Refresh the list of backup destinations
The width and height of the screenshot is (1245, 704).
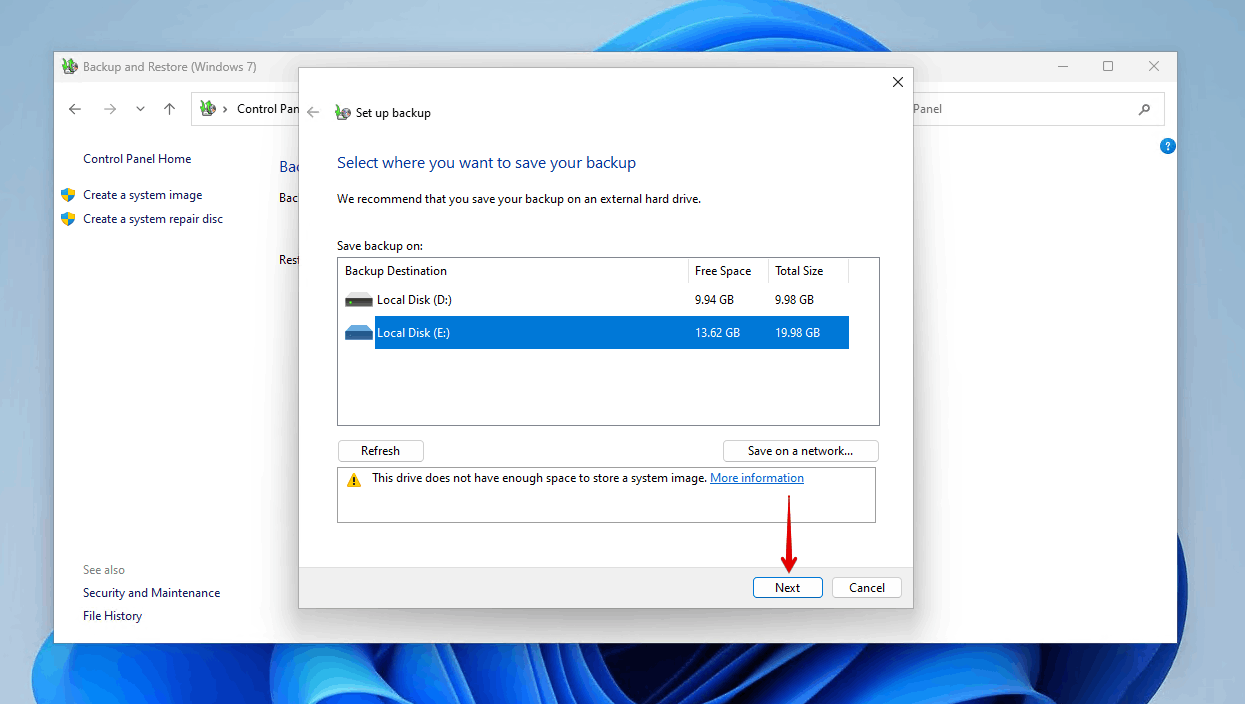point(380,450)
